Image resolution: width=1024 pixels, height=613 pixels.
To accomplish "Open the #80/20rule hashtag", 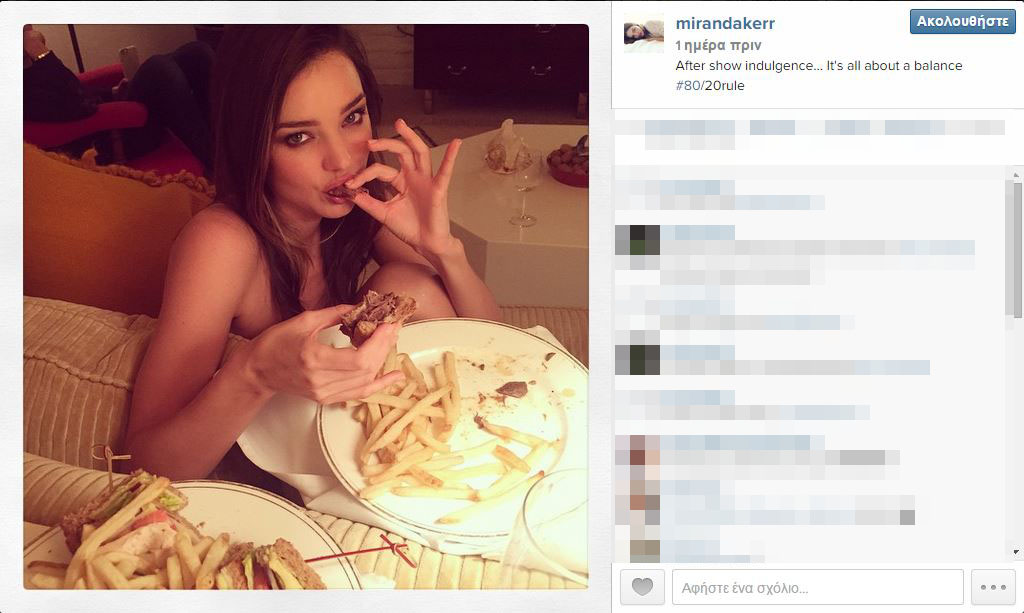I will point(710,86).
